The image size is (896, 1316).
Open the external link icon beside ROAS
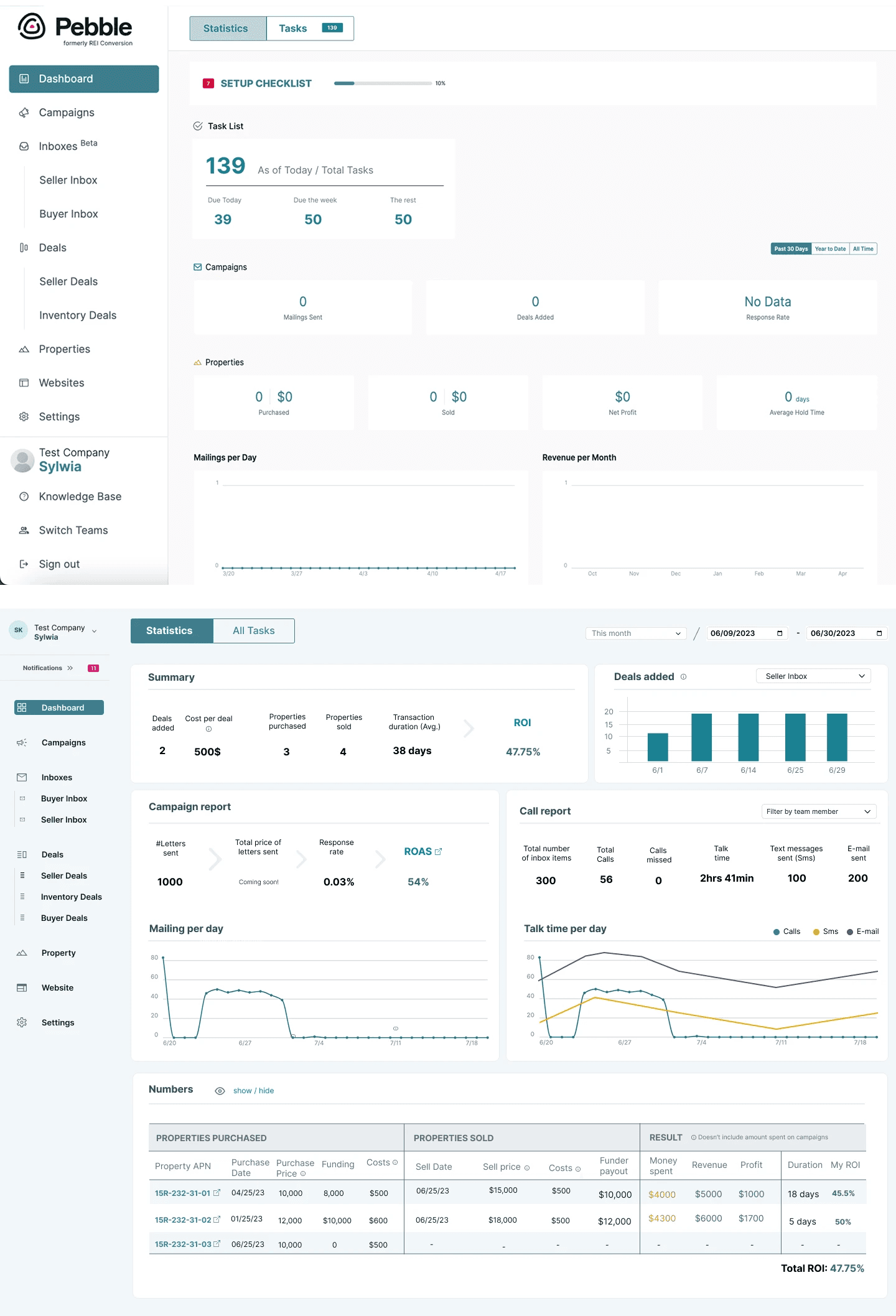pyautogui.click(x=438, y=852)
